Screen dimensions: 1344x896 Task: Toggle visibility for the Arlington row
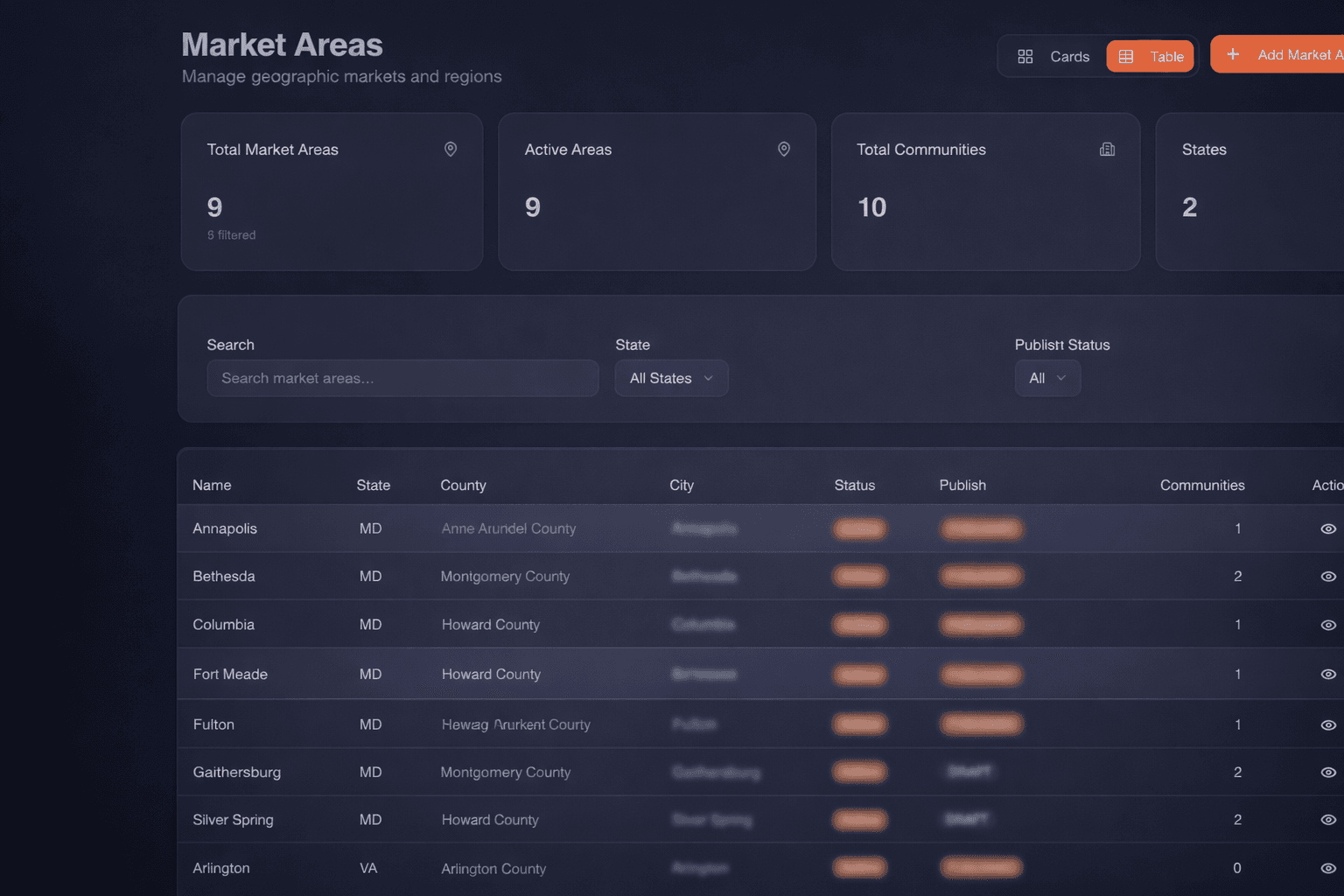[1328, 867]
